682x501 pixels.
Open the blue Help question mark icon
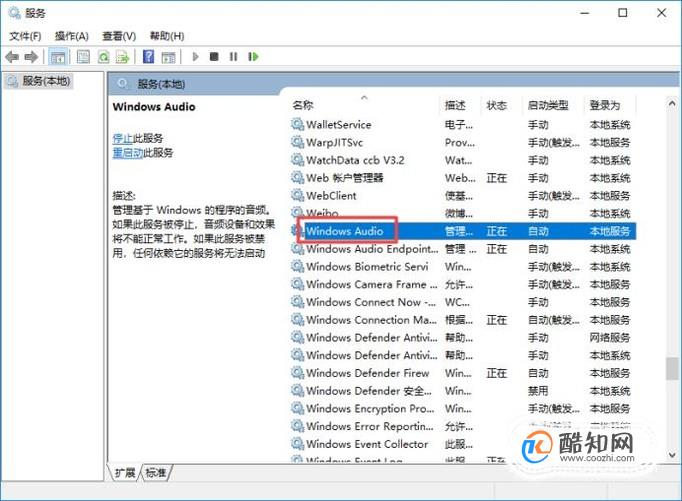(x=148, y=57)
